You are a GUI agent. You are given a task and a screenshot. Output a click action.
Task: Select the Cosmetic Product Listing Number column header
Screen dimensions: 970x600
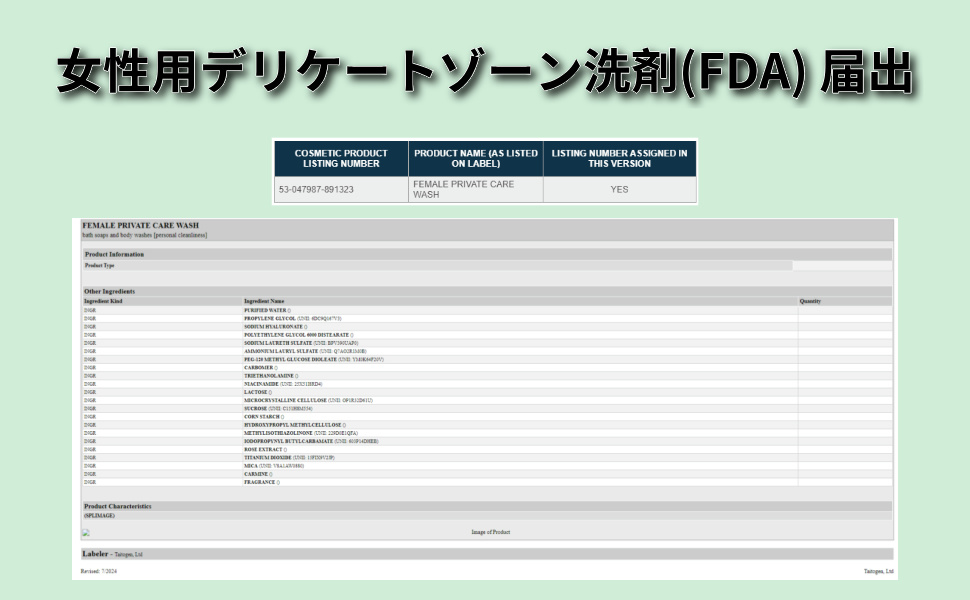pyautogui.click(x=341, y=158)
